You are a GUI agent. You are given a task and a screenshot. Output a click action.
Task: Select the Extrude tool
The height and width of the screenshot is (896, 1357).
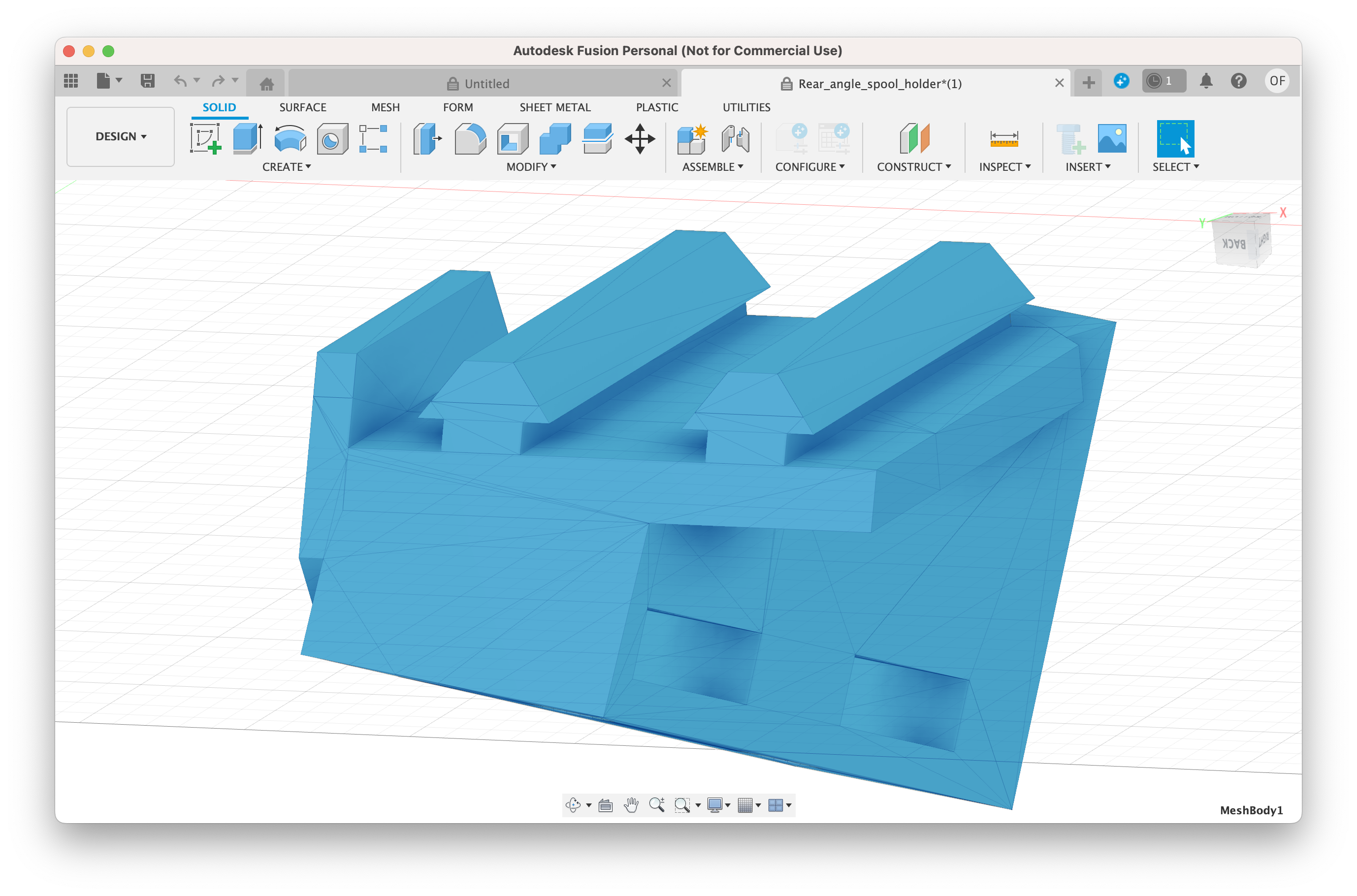coord(247,139)
